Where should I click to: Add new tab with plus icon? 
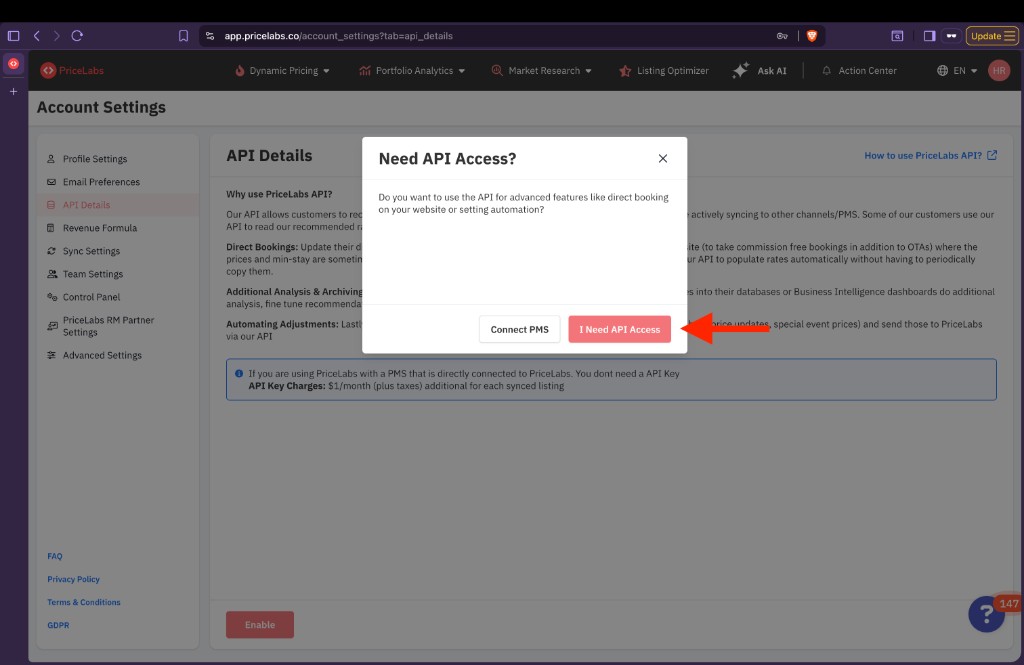coord(14,91)
